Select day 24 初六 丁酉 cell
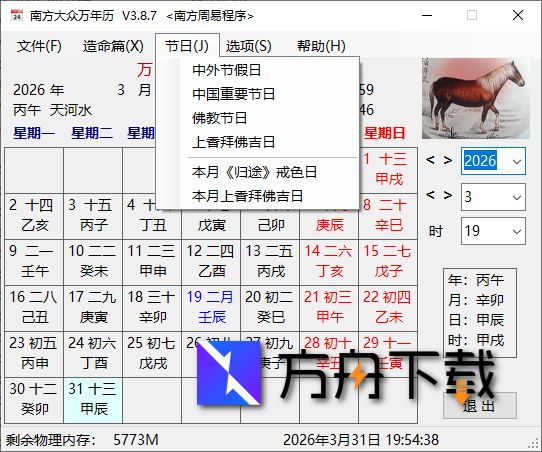The image size is (542, 452). (x=93, y=354)
